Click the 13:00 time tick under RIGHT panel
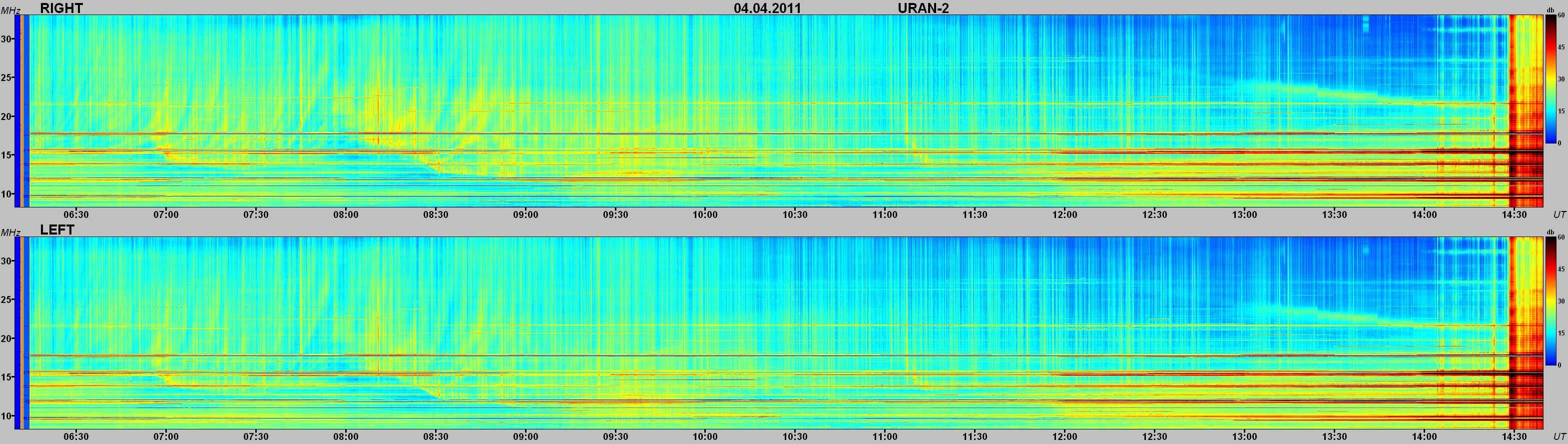Screen dimensions: 1568x444 [x=1245, y=214]
